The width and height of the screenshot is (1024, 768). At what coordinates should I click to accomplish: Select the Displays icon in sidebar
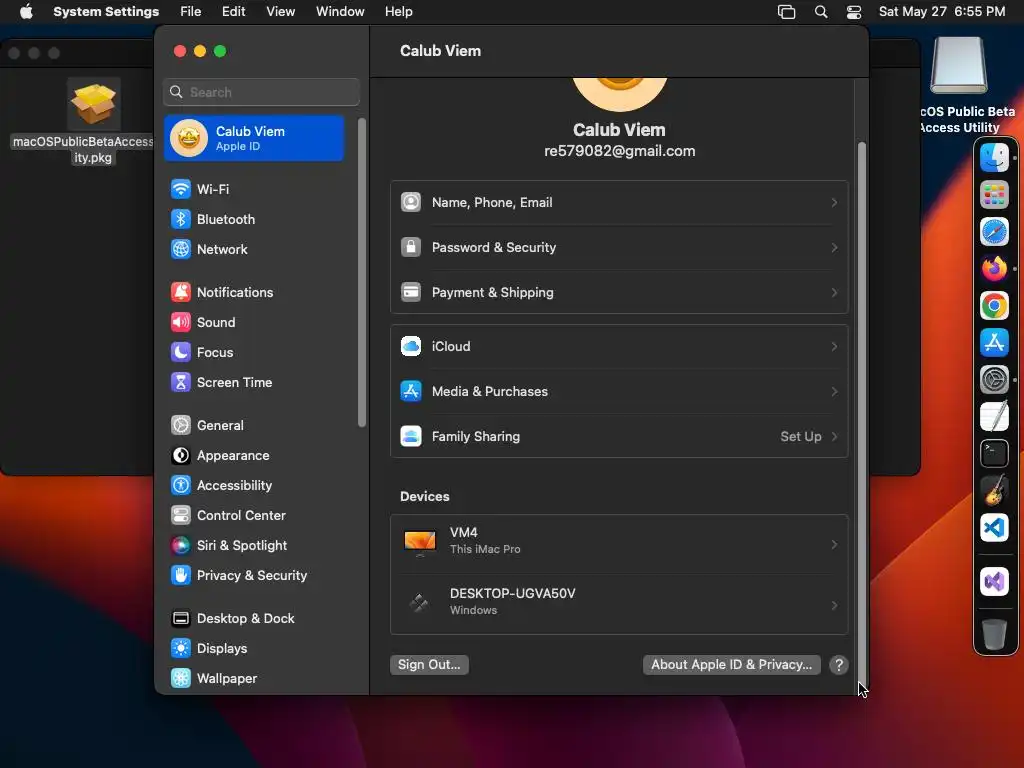click(181, 649)
